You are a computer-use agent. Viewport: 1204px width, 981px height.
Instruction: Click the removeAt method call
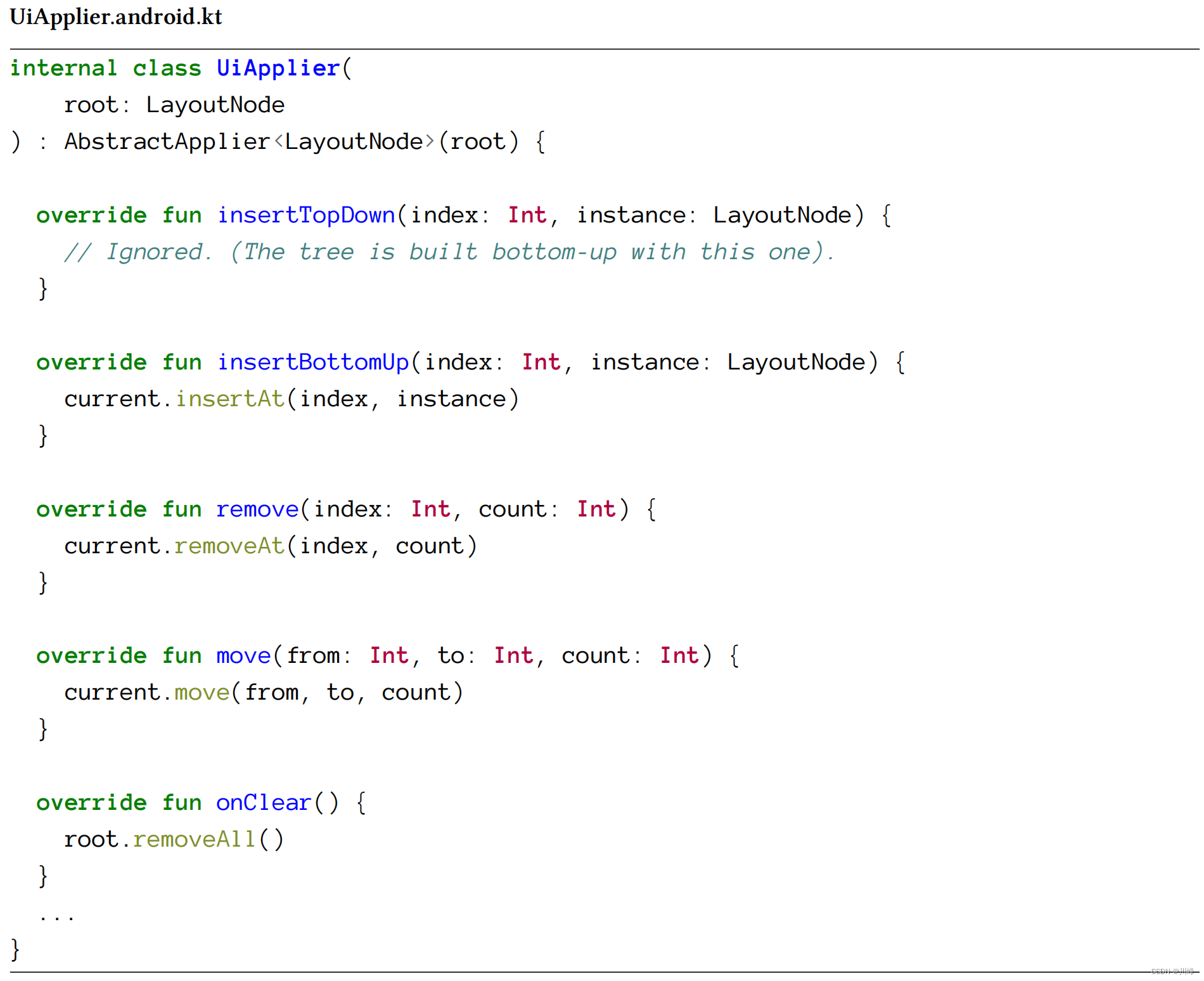click(x=229, y=546)
